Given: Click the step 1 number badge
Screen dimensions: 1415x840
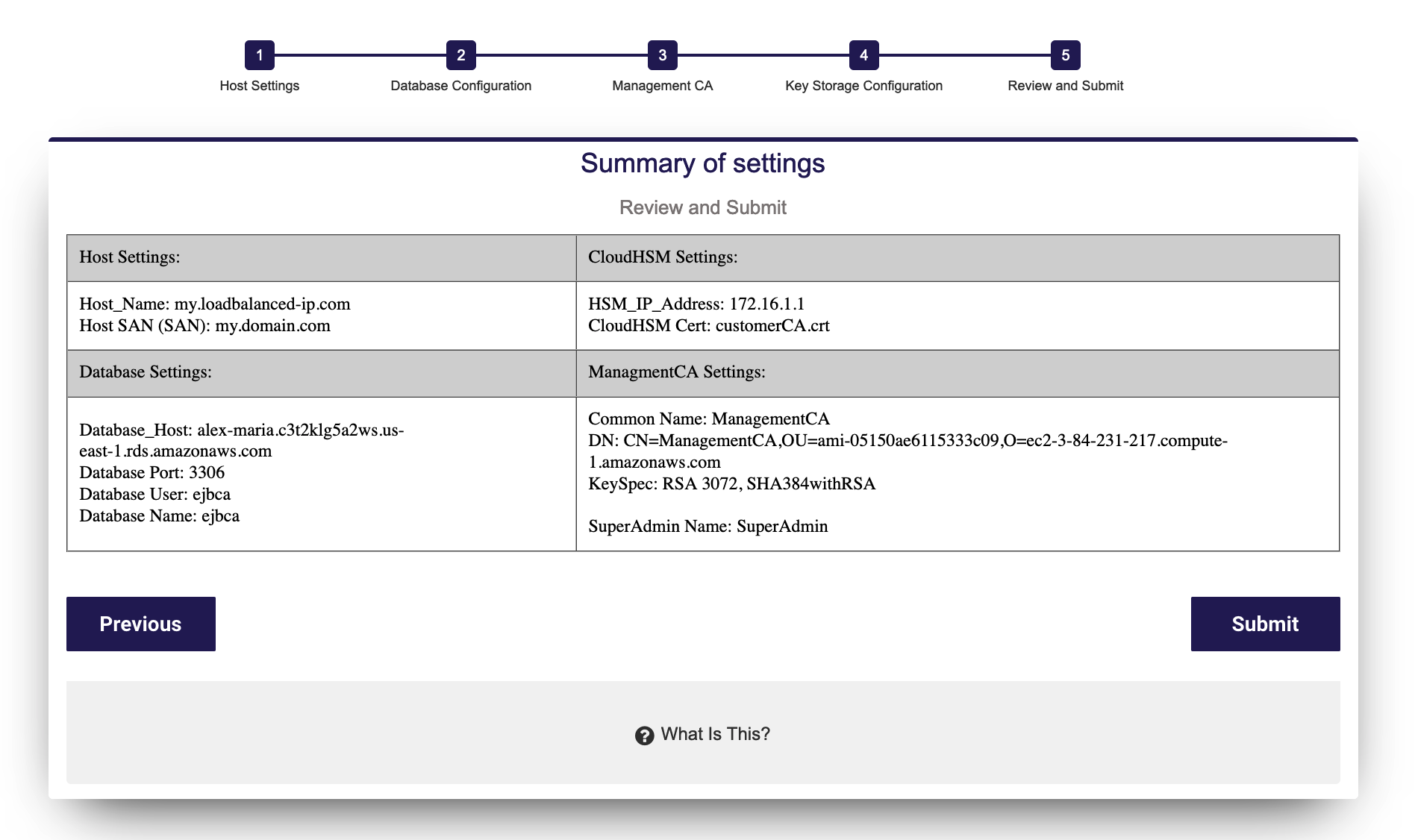Looking at the screenshot, I should (259, 55).
